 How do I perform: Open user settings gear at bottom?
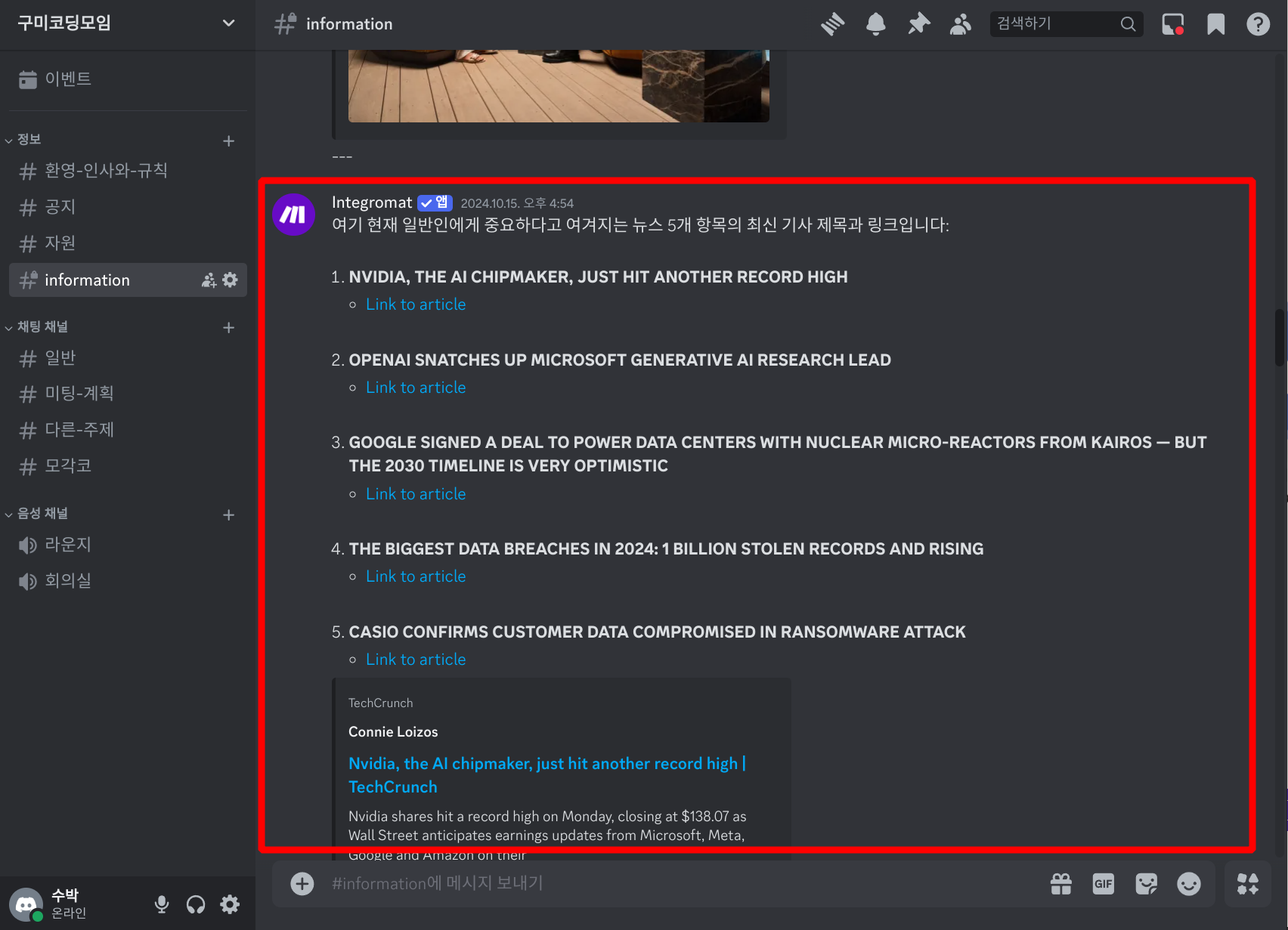pyautogui.click(x=230, y=904)
